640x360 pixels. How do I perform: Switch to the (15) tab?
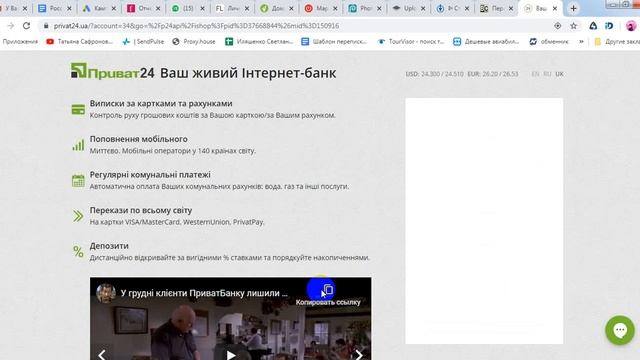point(188,8)
